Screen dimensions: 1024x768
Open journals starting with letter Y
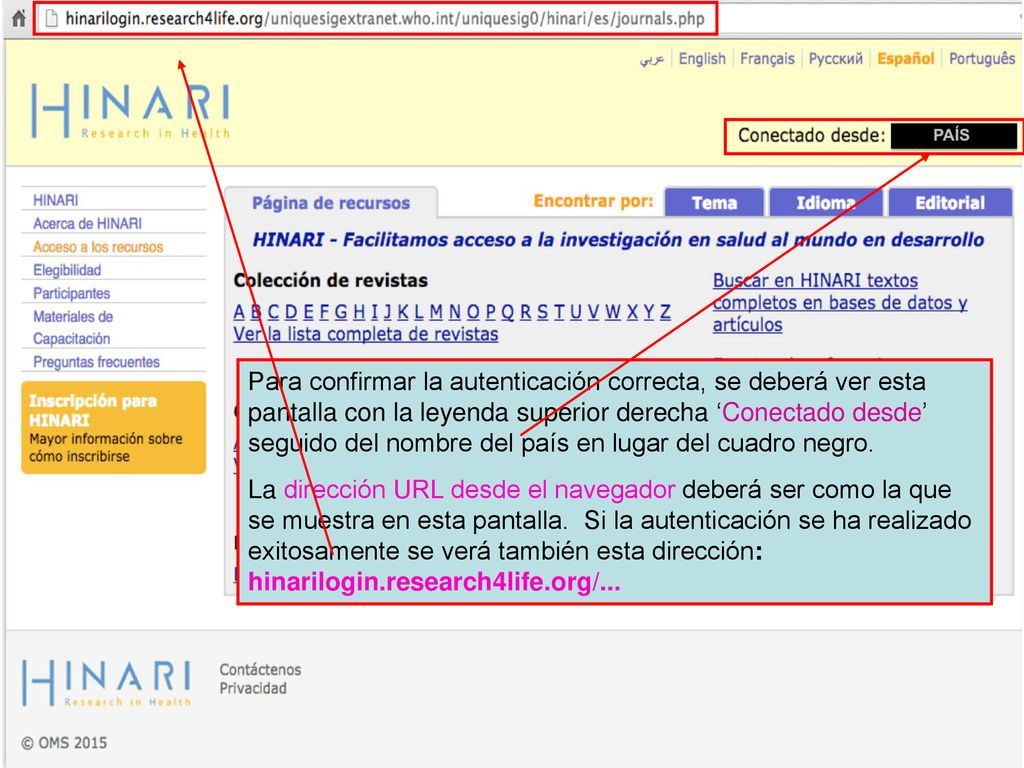point(649,312)
